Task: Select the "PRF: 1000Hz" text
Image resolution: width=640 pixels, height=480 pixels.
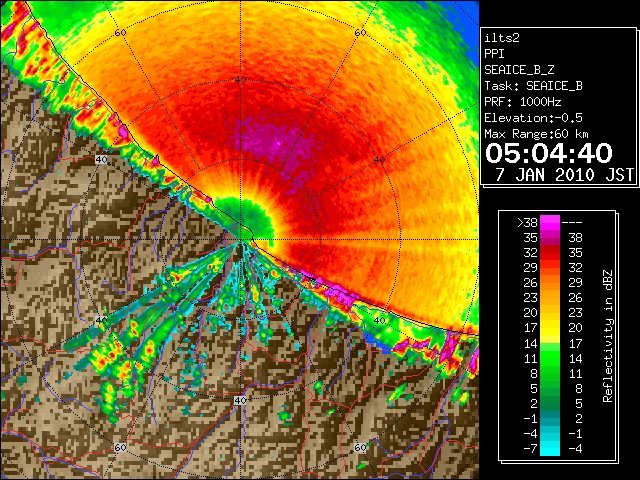Action: (x=522, y=102)
